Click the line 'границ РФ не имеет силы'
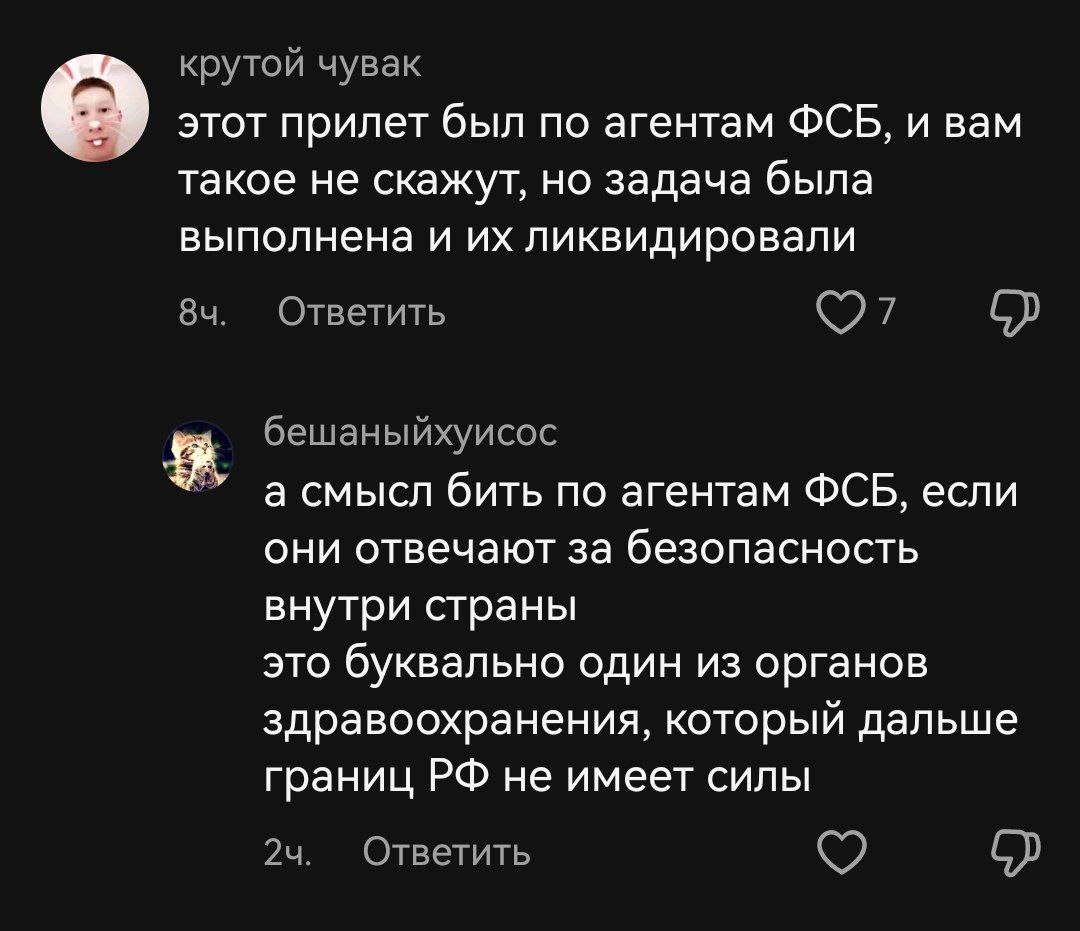1080x931 pixels. pyautogui.click(x=535, y=773)
